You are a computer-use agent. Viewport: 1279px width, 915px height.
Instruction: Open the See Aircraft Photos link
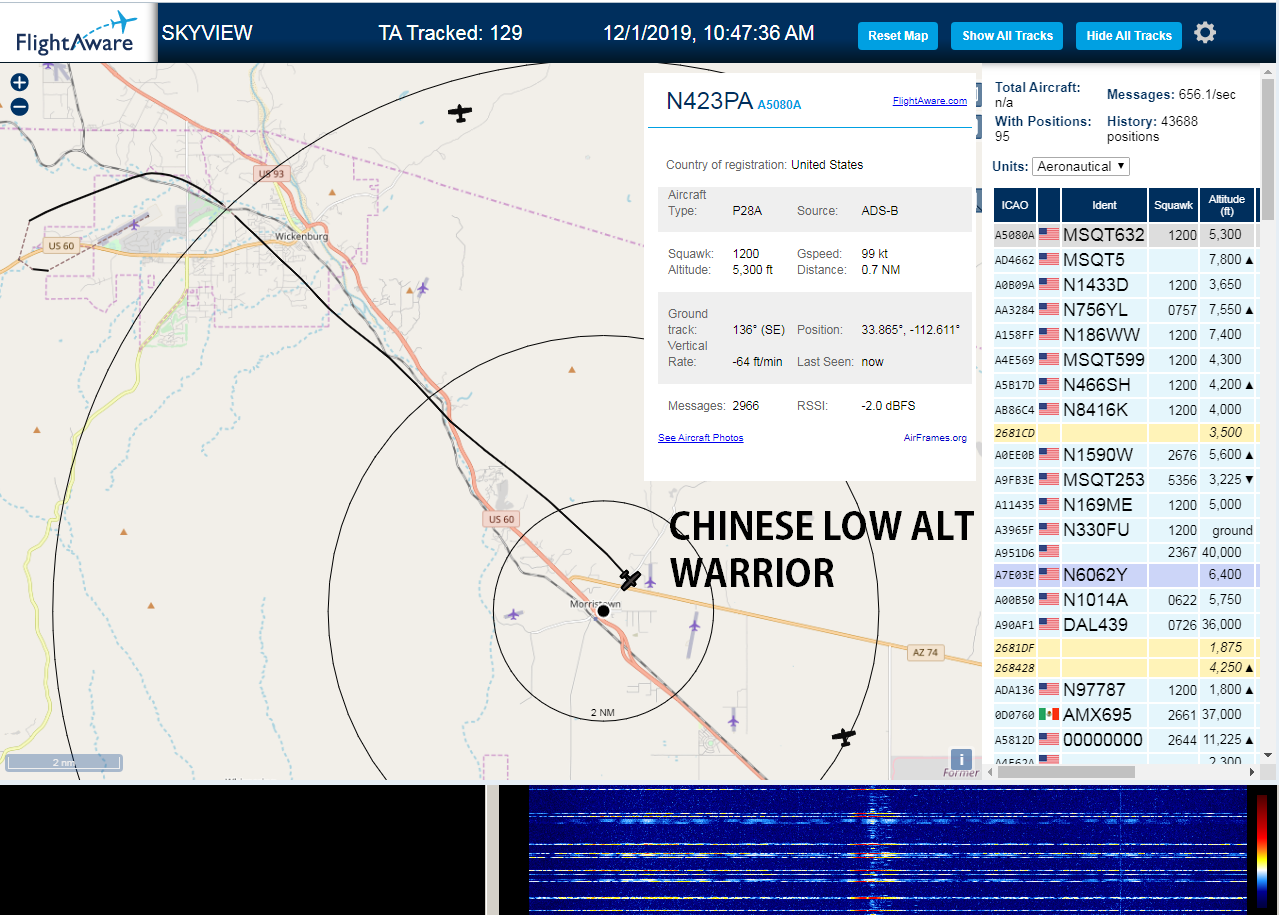click(x=701, y=438)
